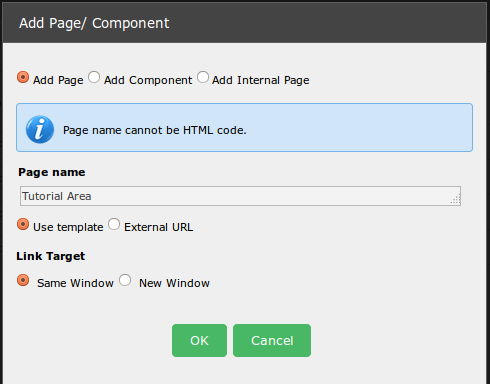Screen dimensions: 490x384
Task: Click the 'Page name cannot be HTML code.' message
Action: 155,130
